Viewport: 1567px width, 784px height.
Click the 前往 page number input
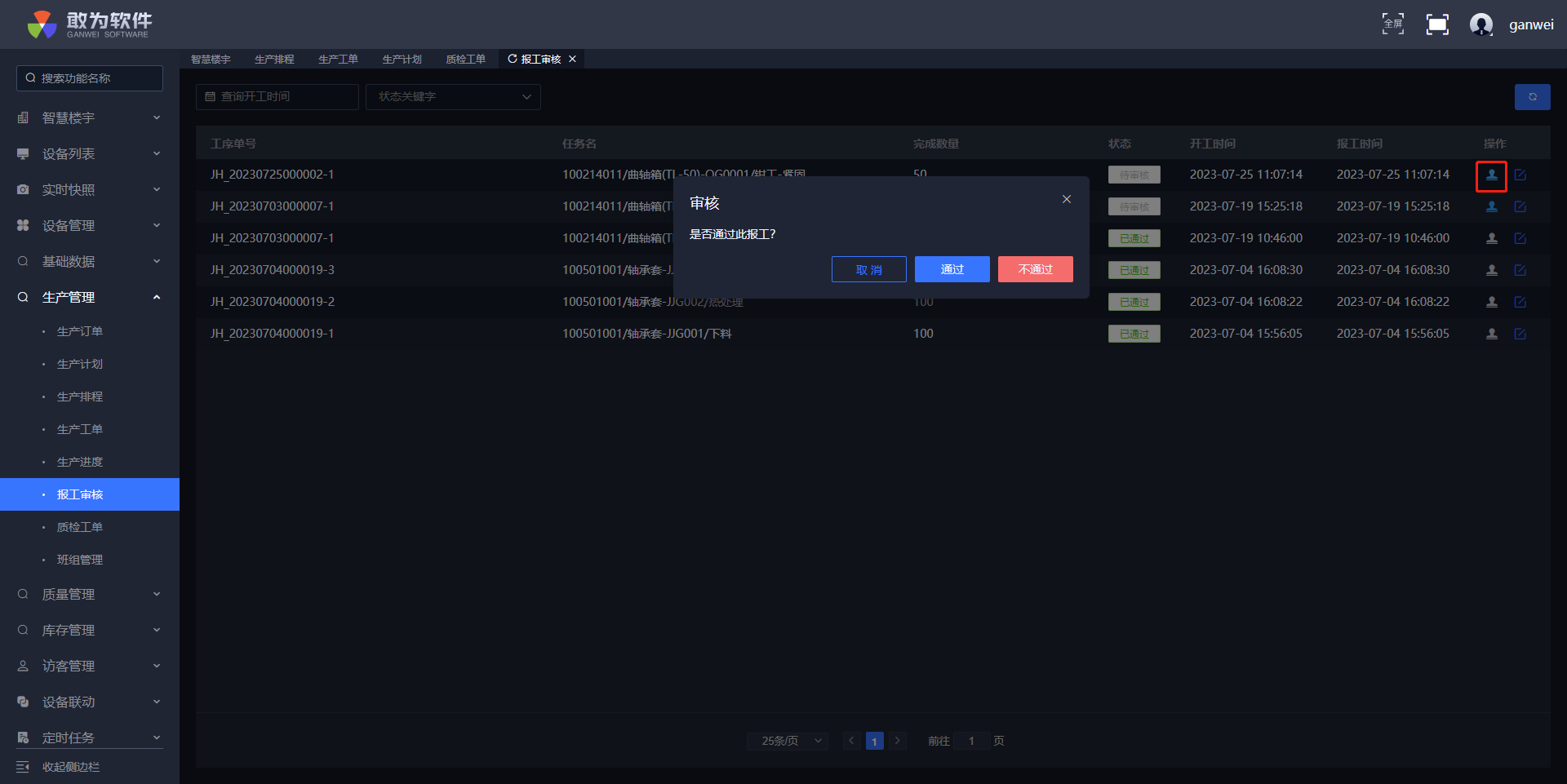(971, 741)
